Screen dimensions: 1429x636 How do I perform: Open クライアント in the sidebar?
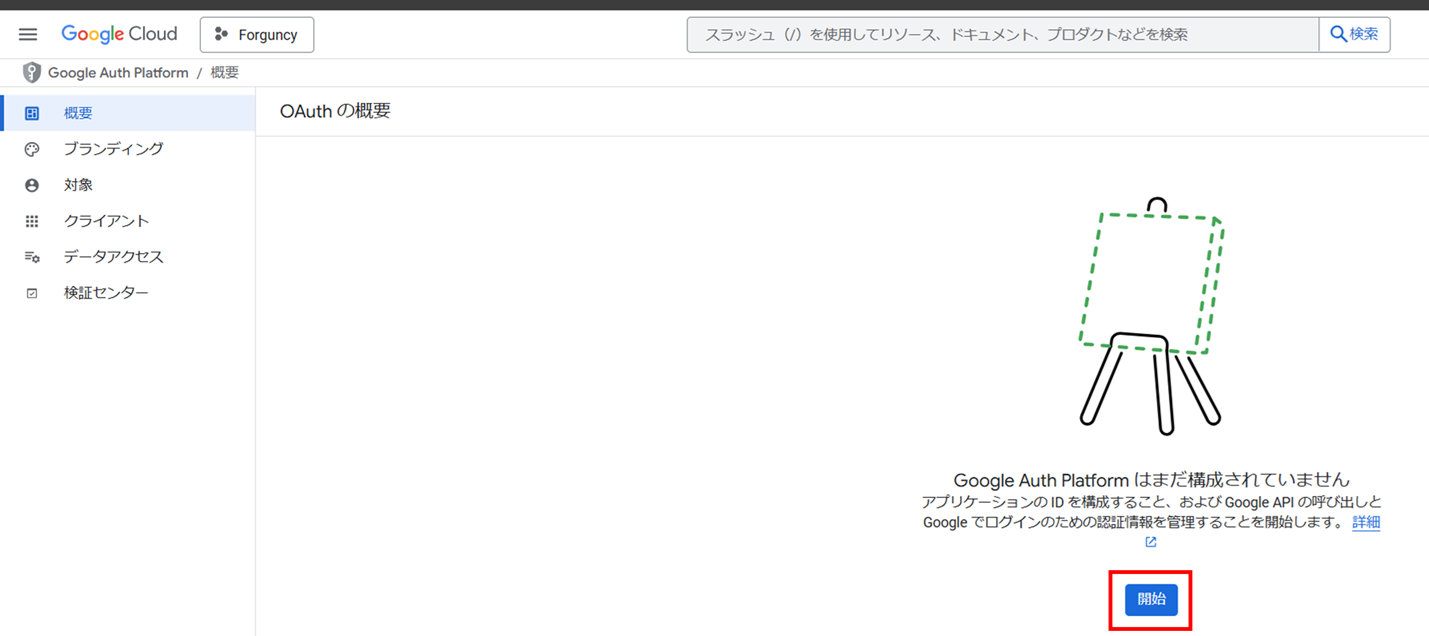tap(128, 221)
